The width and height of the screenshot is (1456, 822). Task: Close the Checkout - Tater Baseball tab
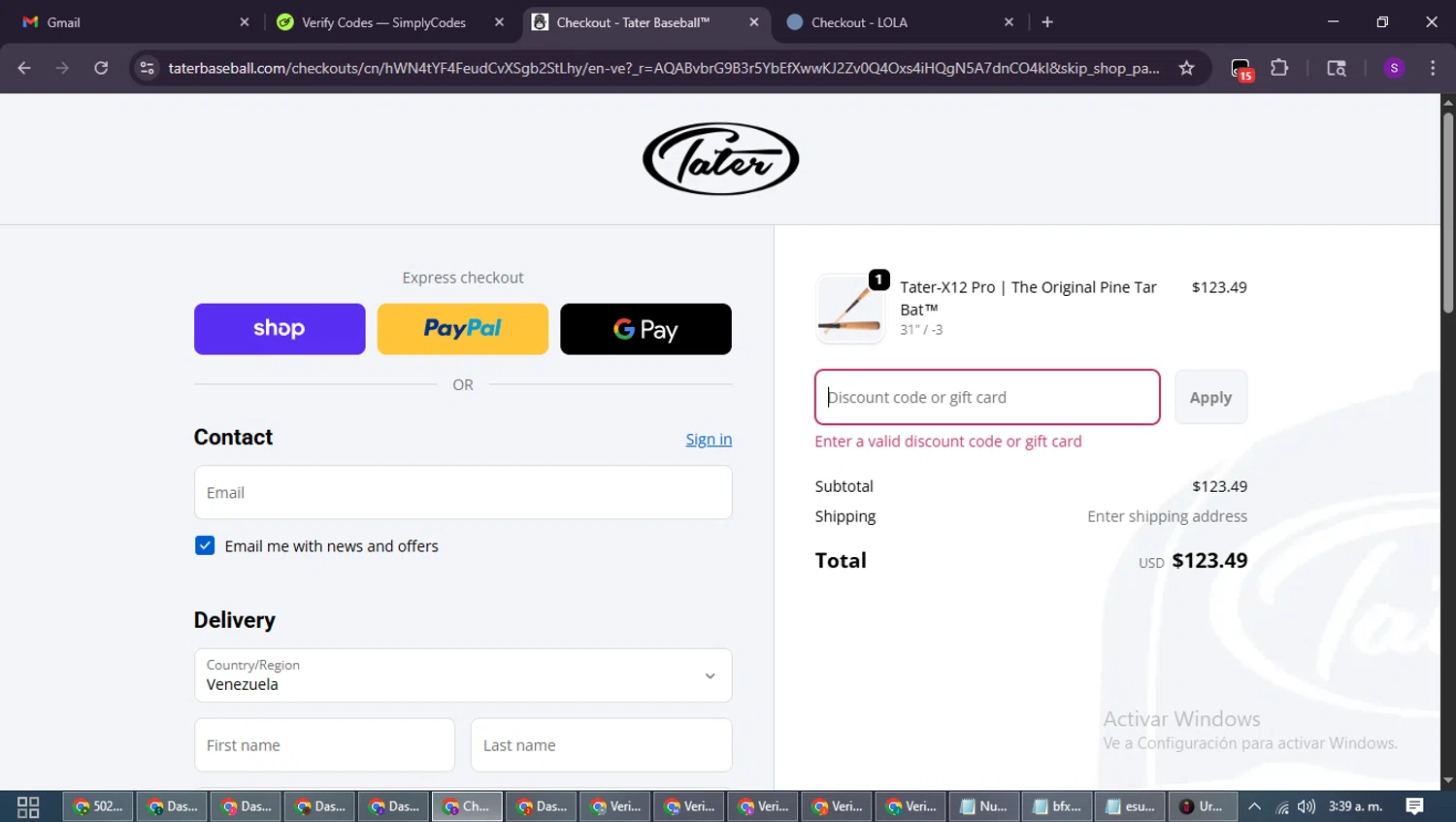tap(754, 22)
